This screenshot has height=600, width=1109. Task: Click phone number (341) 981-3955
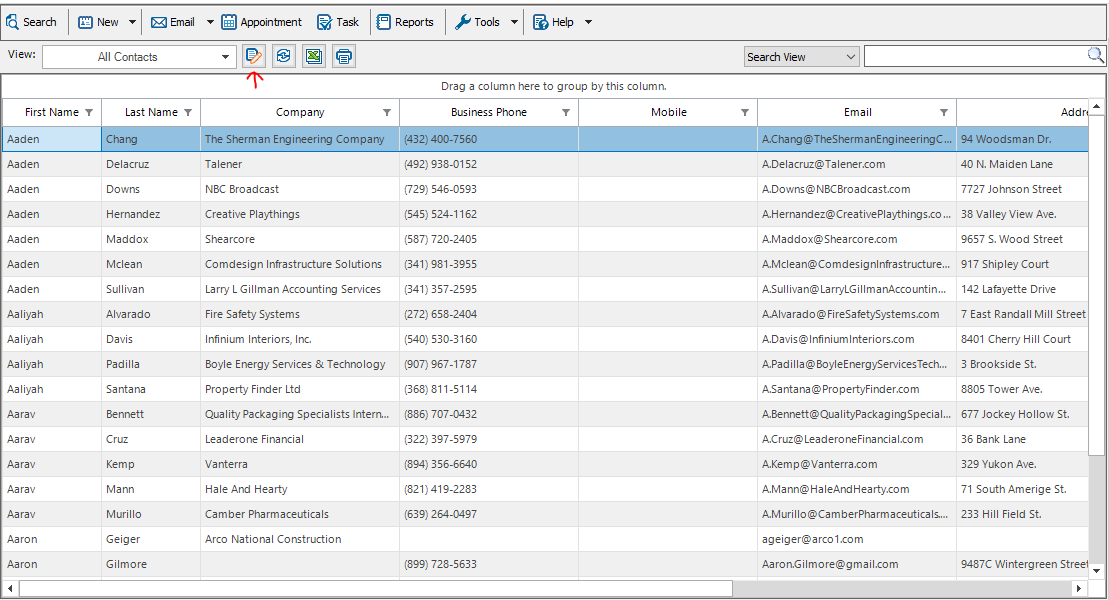click(x=489, y=265)
